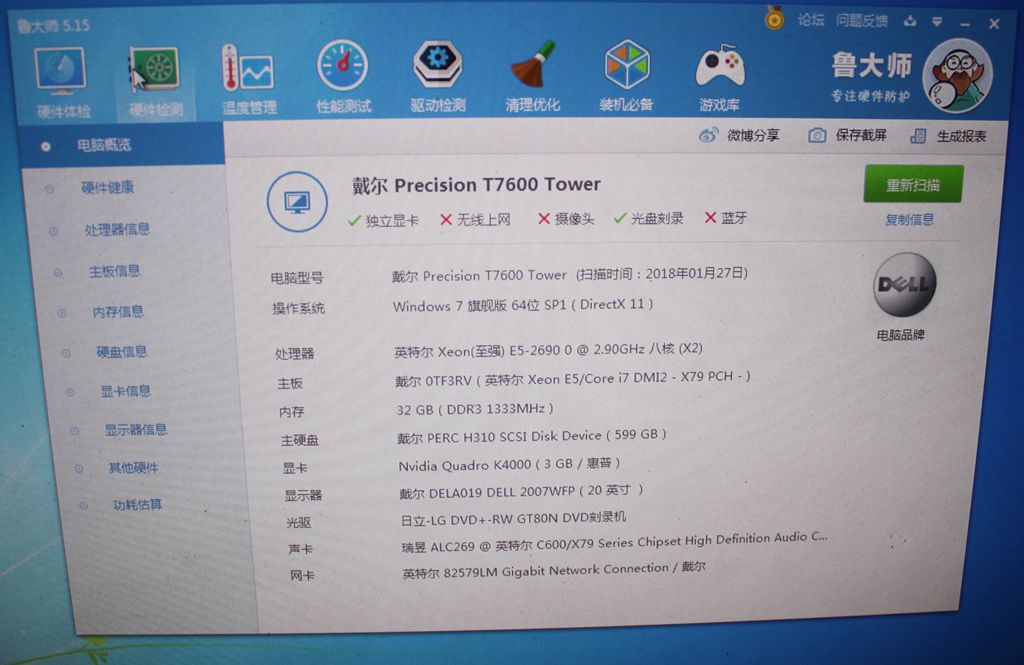Click the 戴尔 0TF3RV motherboard value
Screen dimensions: 1024x665
point(573,378)
